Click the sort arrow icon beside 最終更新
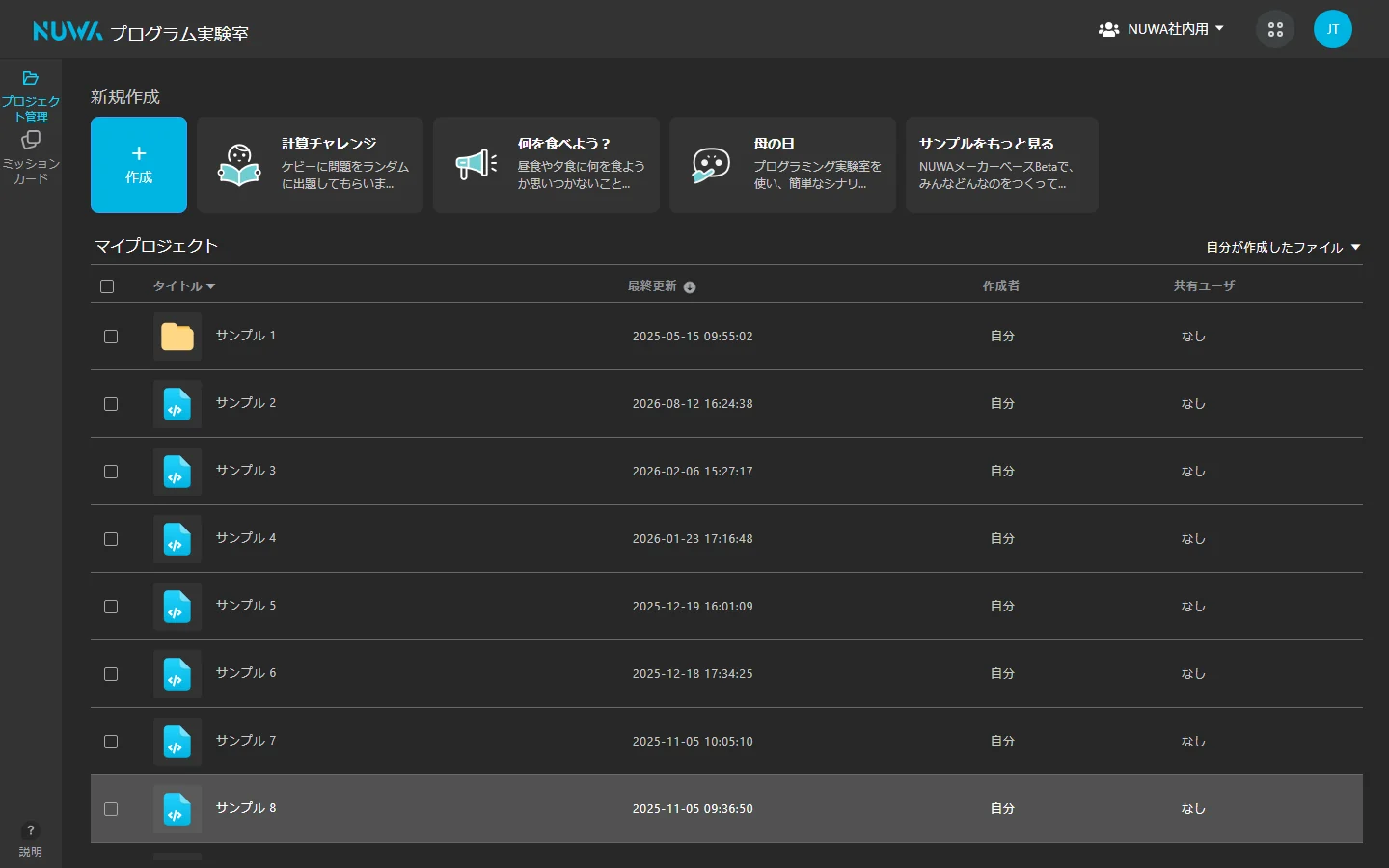This screenshot has width=1389, height=868. pos(690,286)
